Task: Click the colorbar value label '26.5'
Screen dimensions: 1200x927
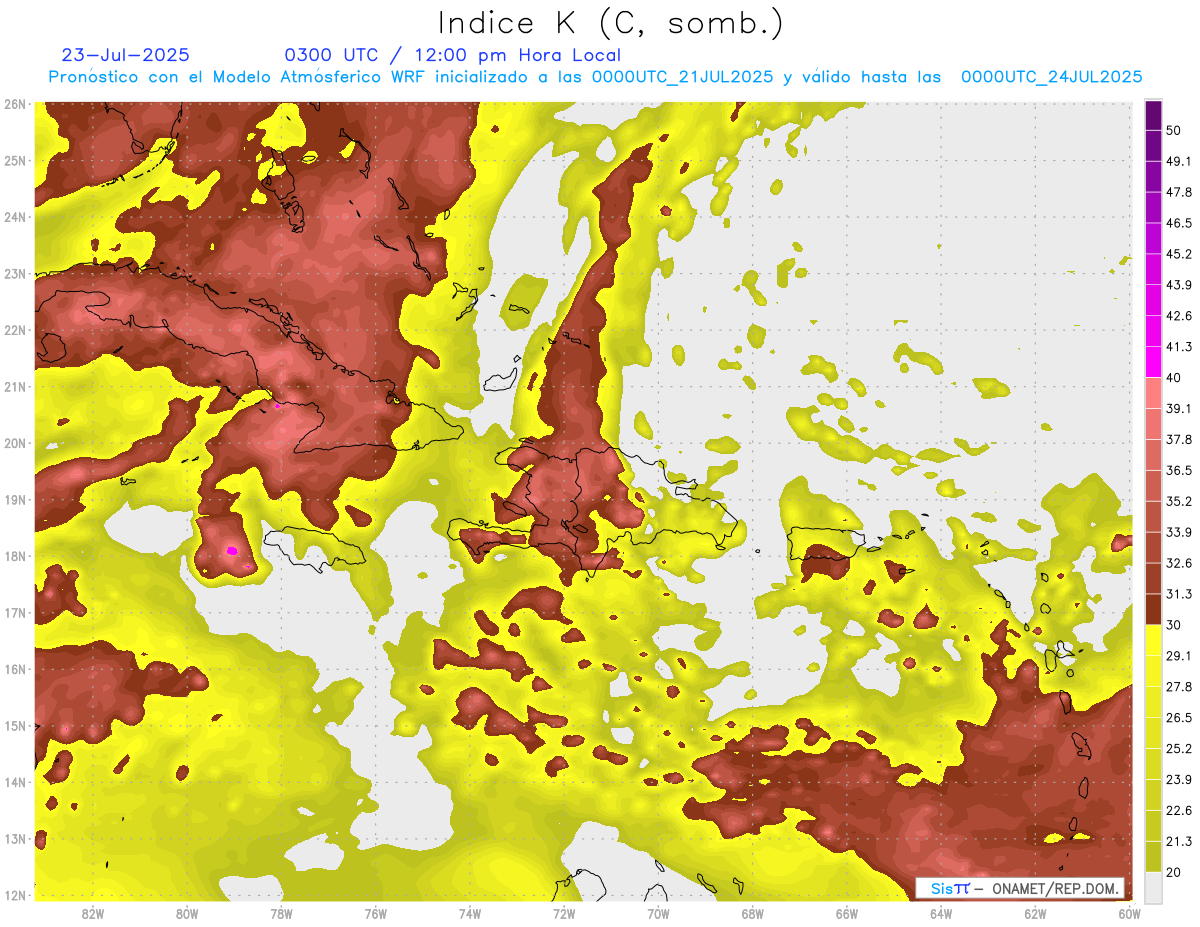Action: click(x=1178, y=717)
